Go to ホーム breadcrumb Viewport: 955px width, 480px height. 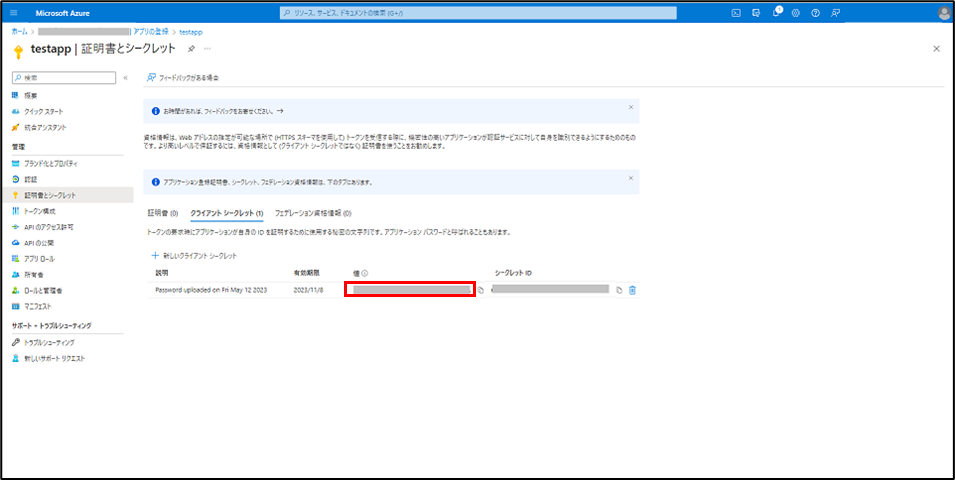pos(19,32)
